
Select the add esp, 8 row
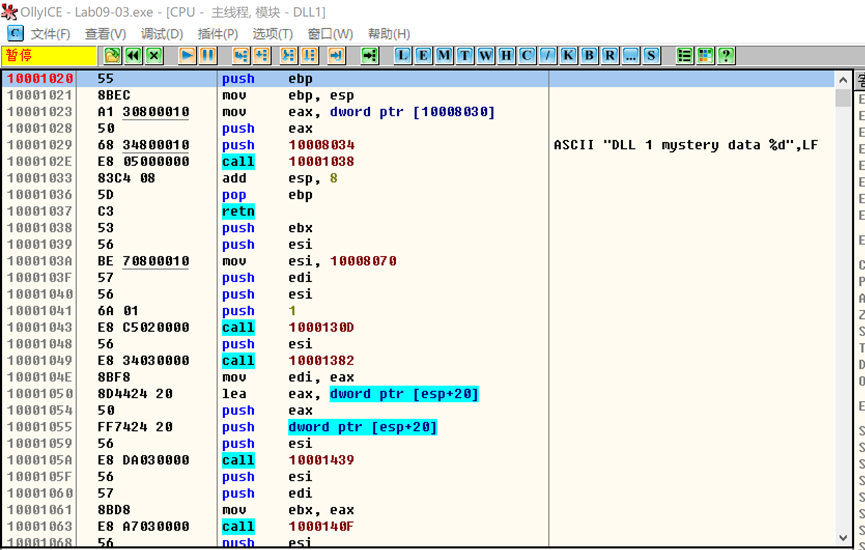(418, 178)
